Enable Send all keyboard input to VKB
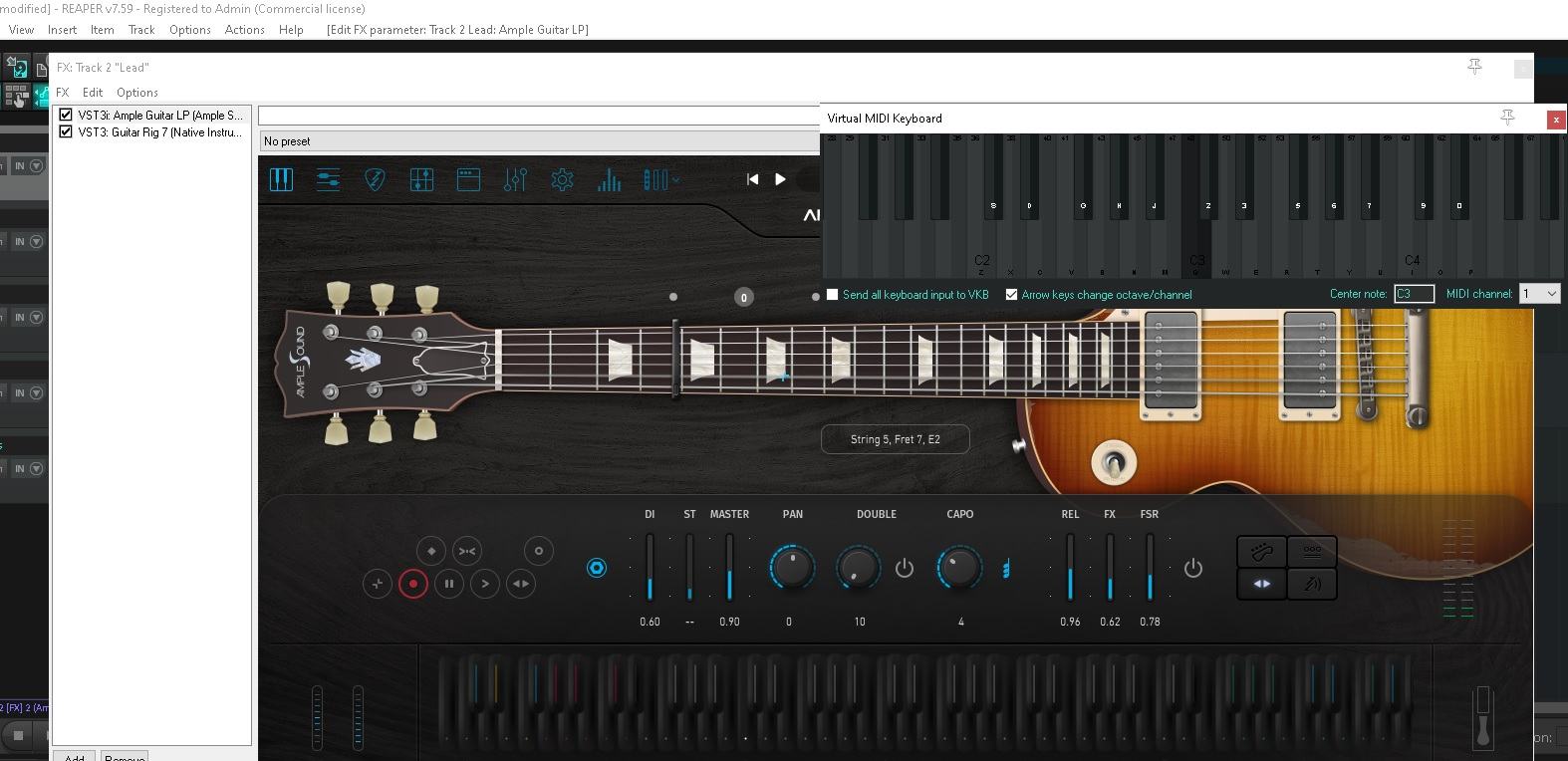The width and height of the screenshot is (1568, 761). coord(833,295)
